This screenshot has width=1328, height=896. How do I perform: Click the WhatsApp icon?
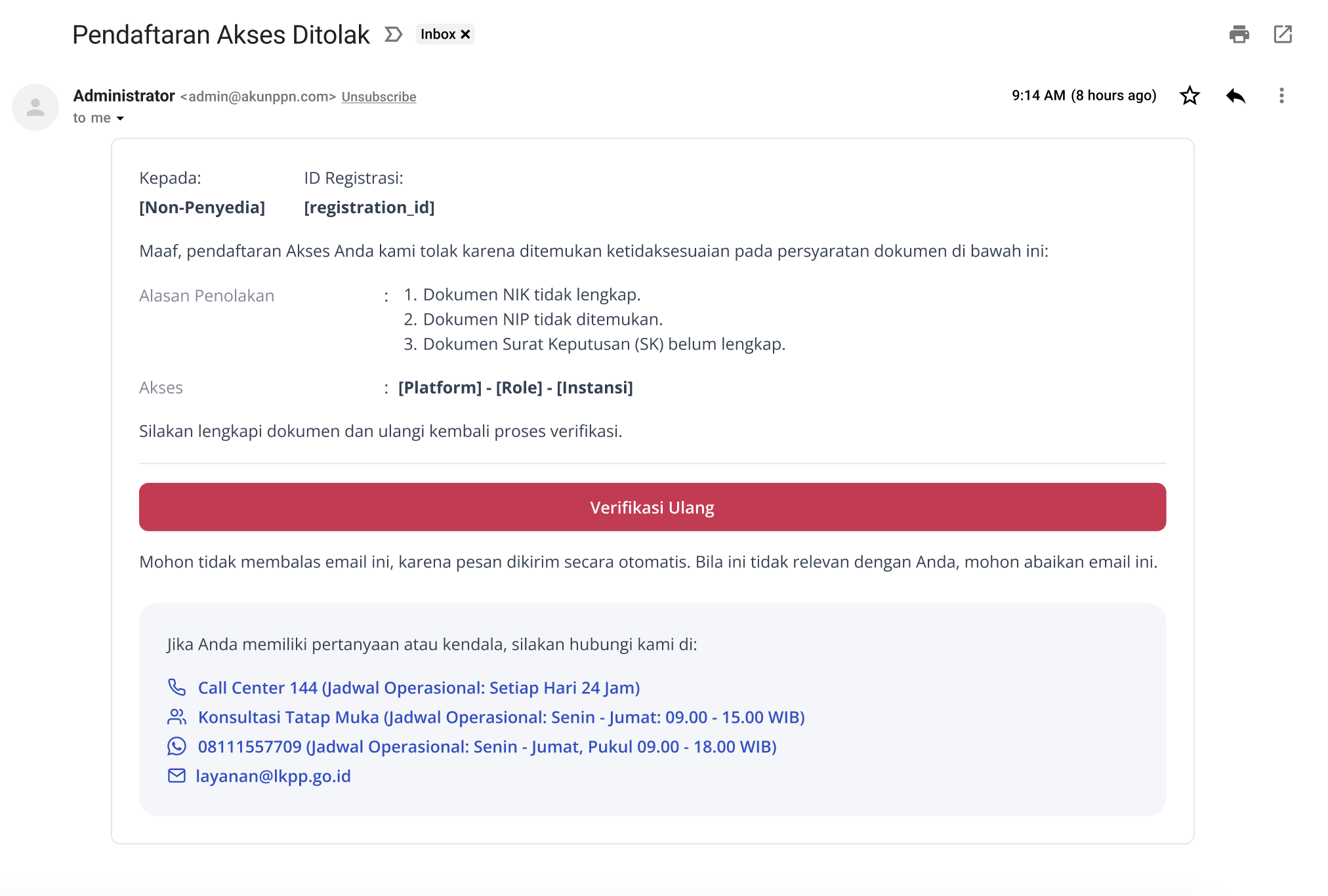(176, 746)
